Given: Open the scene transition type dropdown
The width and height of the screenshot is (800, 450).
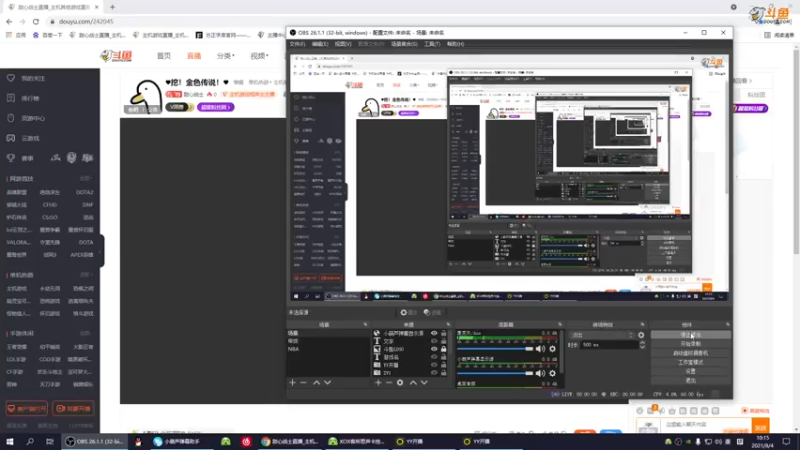Looking at the screenshot, I should pyautogui.click(x=602, y=335).
